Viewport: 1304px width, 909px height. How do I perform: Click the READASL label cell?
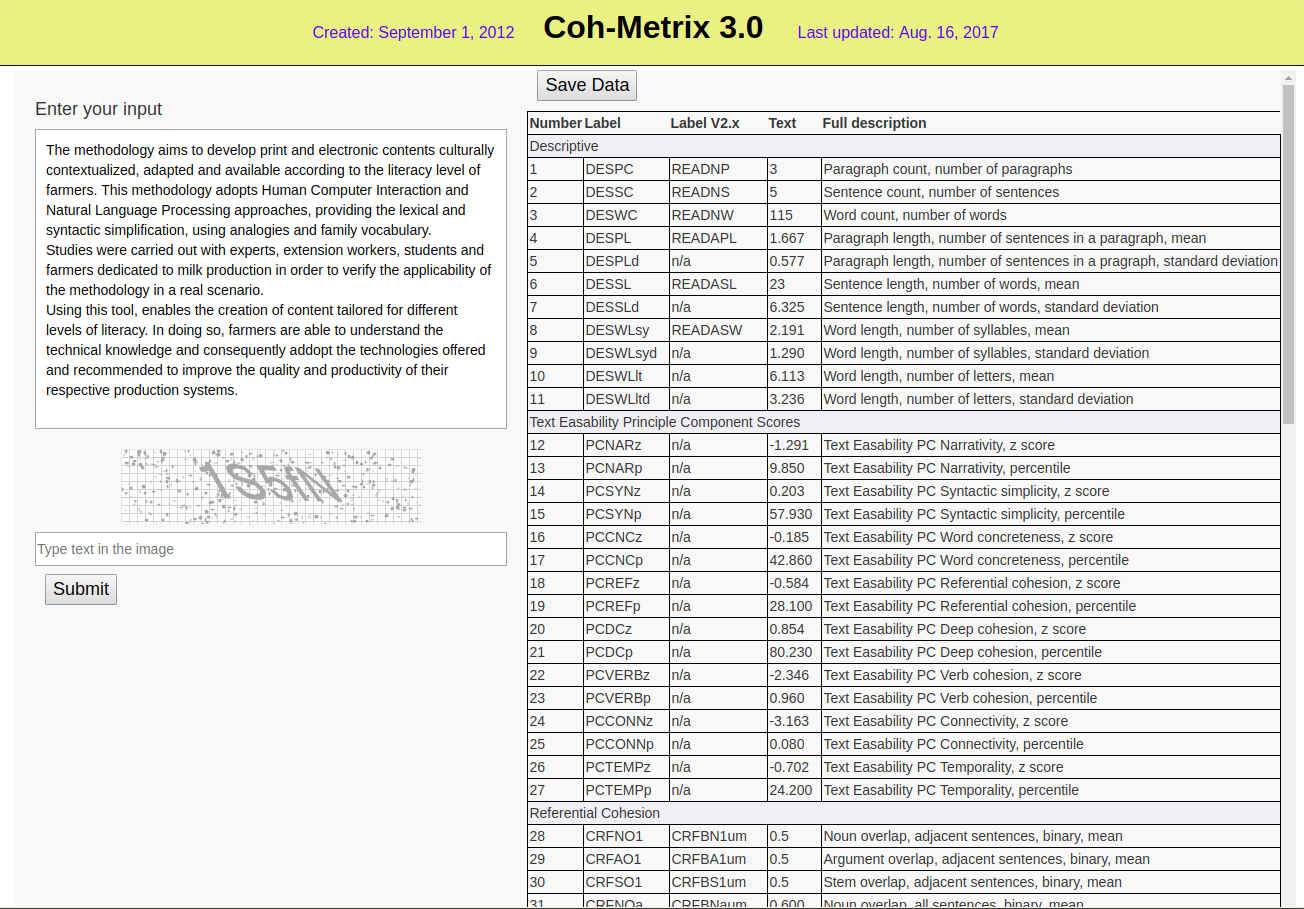tap(718, 284)
